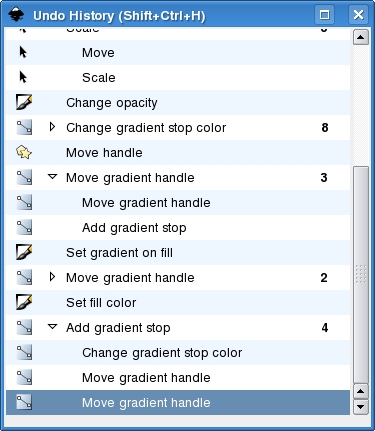Click the Inkscape logo in the title bar
Image resolution: width=375 pixels, height=431 pixels.
tap(16, 15)
